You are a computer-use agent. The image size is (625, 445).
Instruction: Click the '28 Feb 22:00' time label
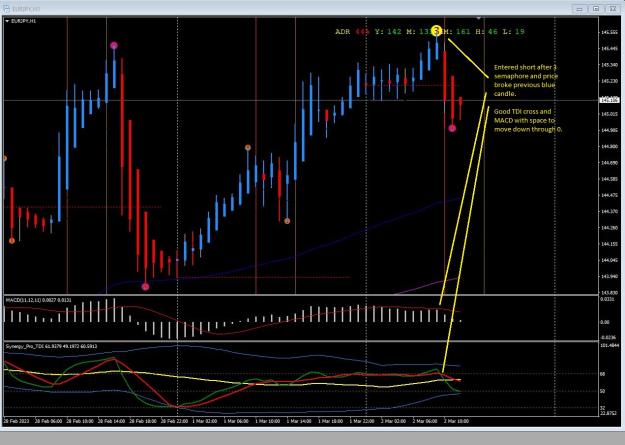174,421
